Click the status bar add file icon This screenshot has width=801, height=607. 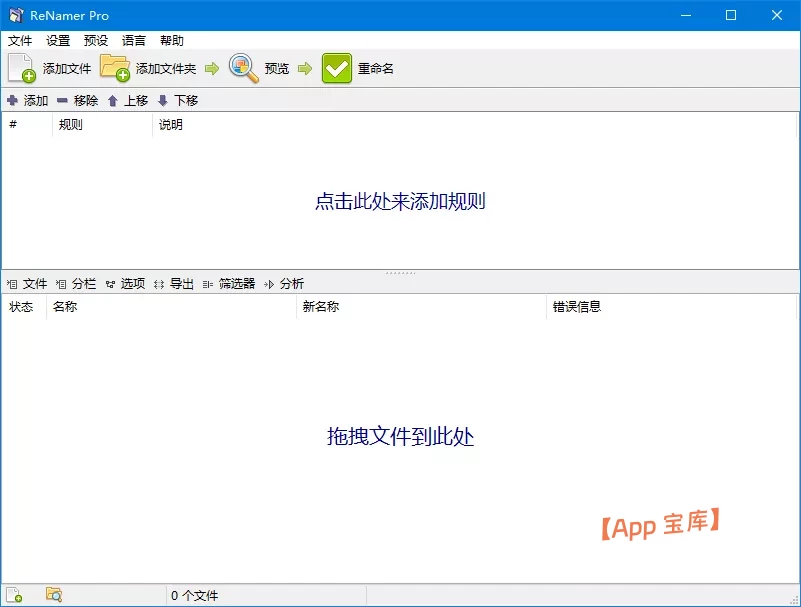(x=15, y=595)
